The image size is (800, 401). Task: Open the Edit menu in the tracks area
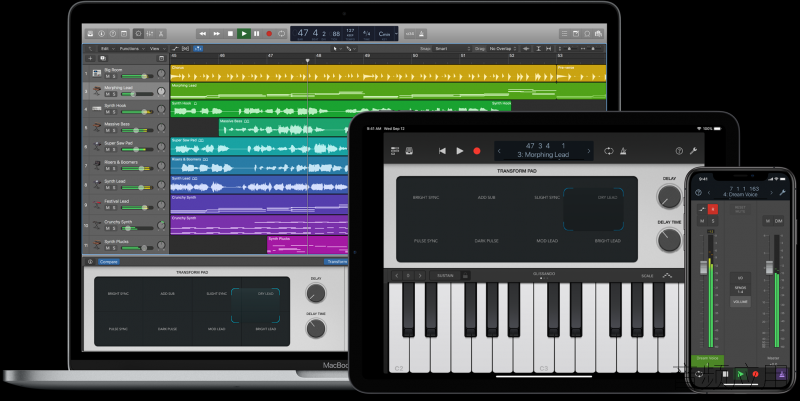tap(106, 48)
